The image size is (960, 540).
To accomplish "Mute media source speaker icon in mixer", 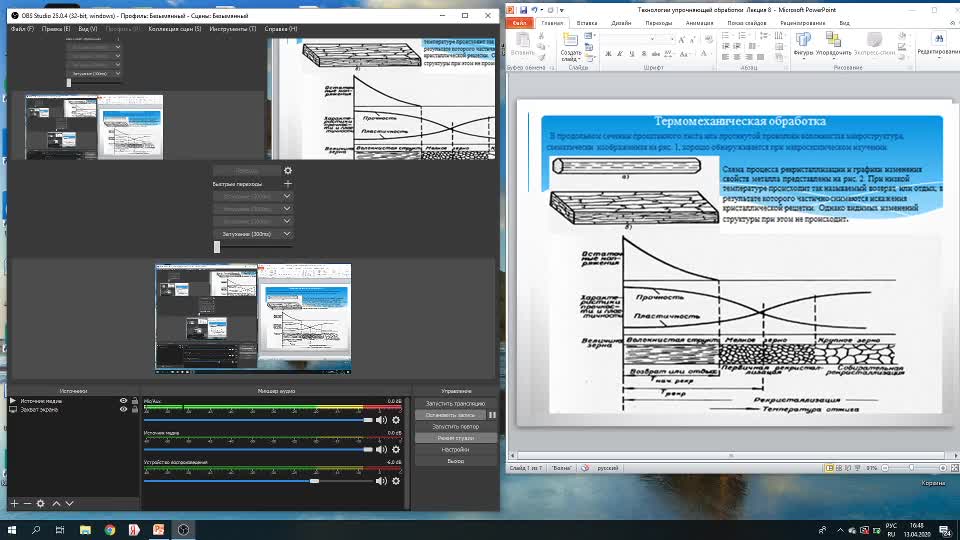I will point(381,449).
